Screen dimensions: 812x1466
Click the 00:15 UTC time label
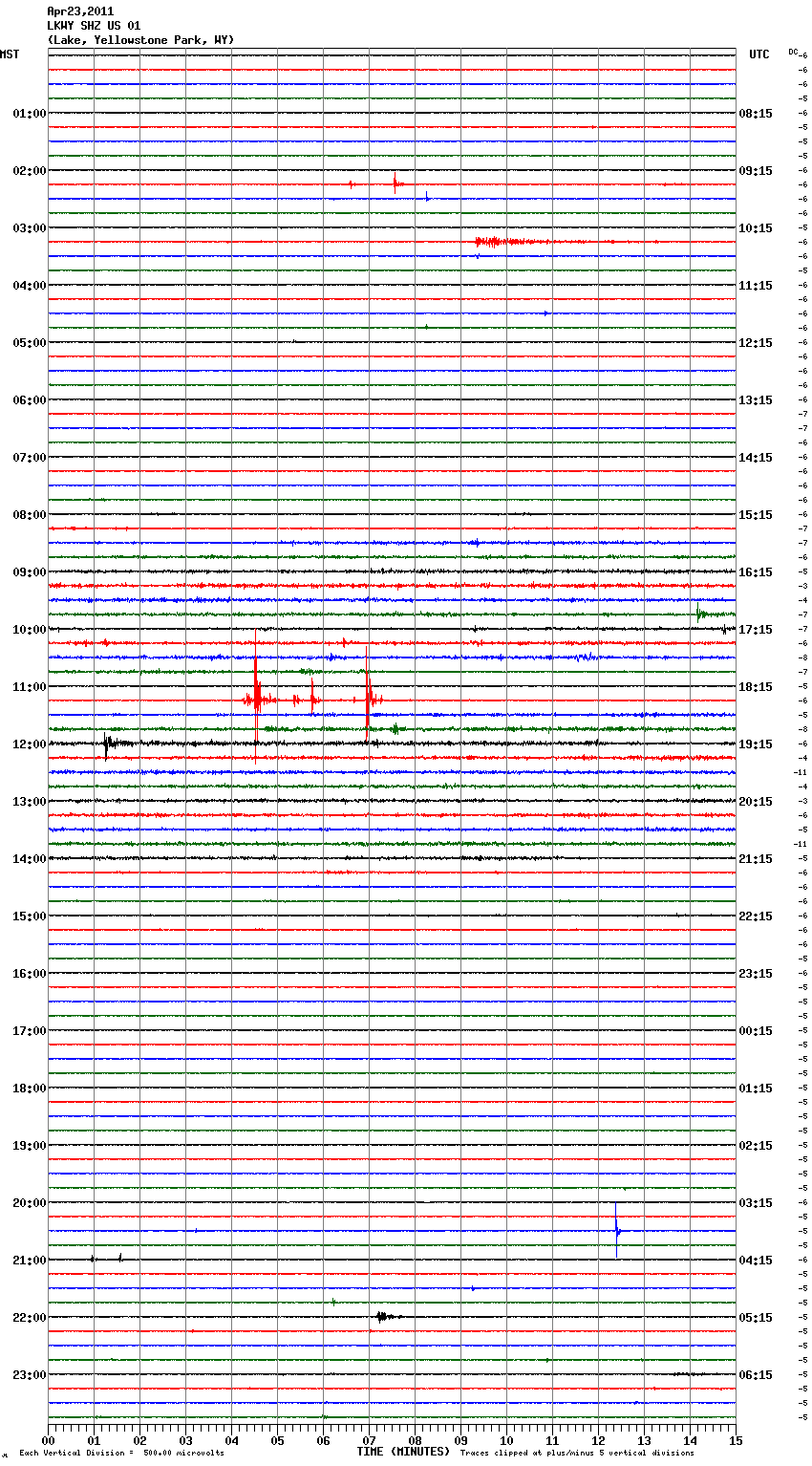pyautogui.click(x=756, y=1030)
